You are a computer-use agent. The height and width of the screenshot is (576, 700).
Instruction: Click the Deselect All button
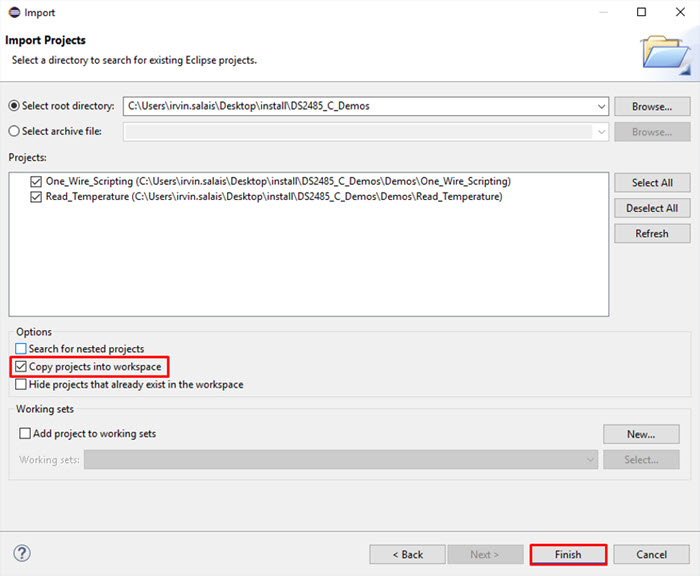click(x=652, y=208)
